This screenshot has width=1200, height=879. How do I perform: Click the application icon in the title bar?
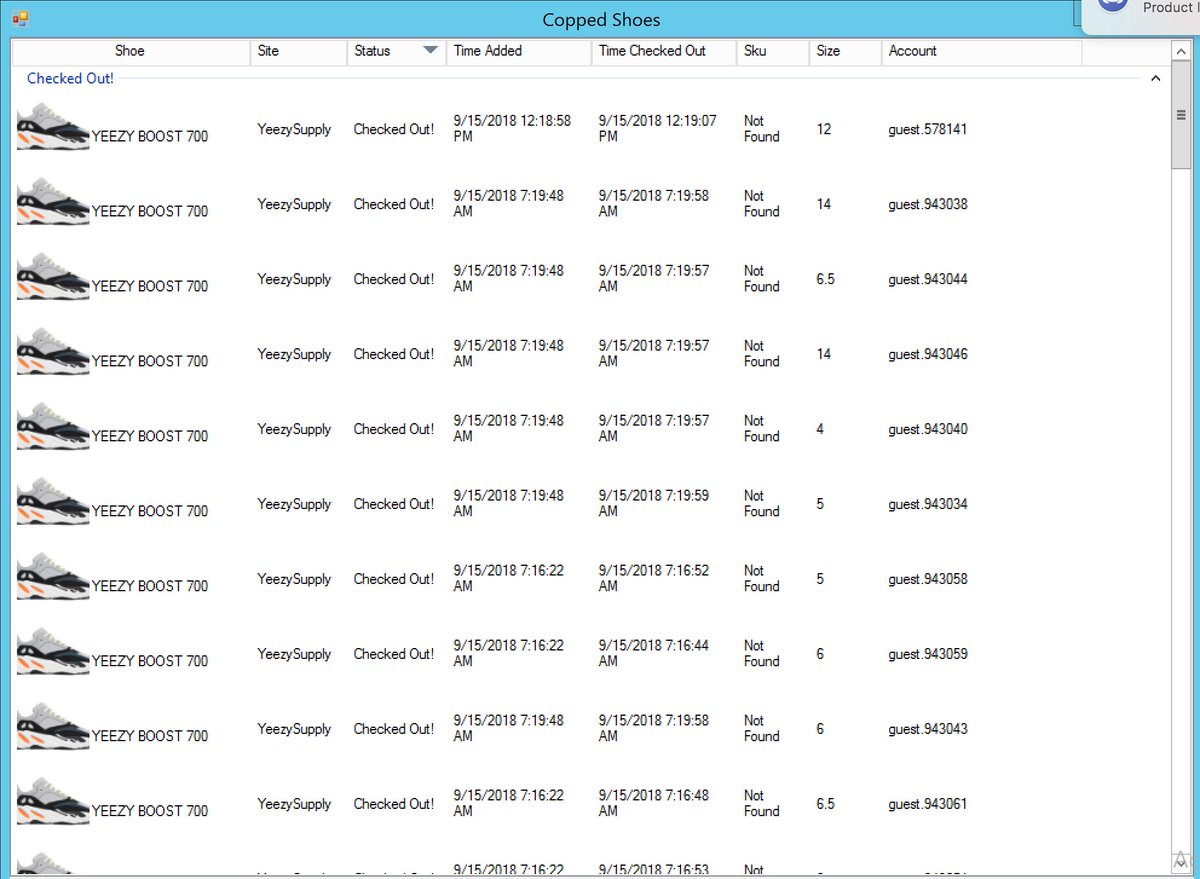(x=20, y=18)
